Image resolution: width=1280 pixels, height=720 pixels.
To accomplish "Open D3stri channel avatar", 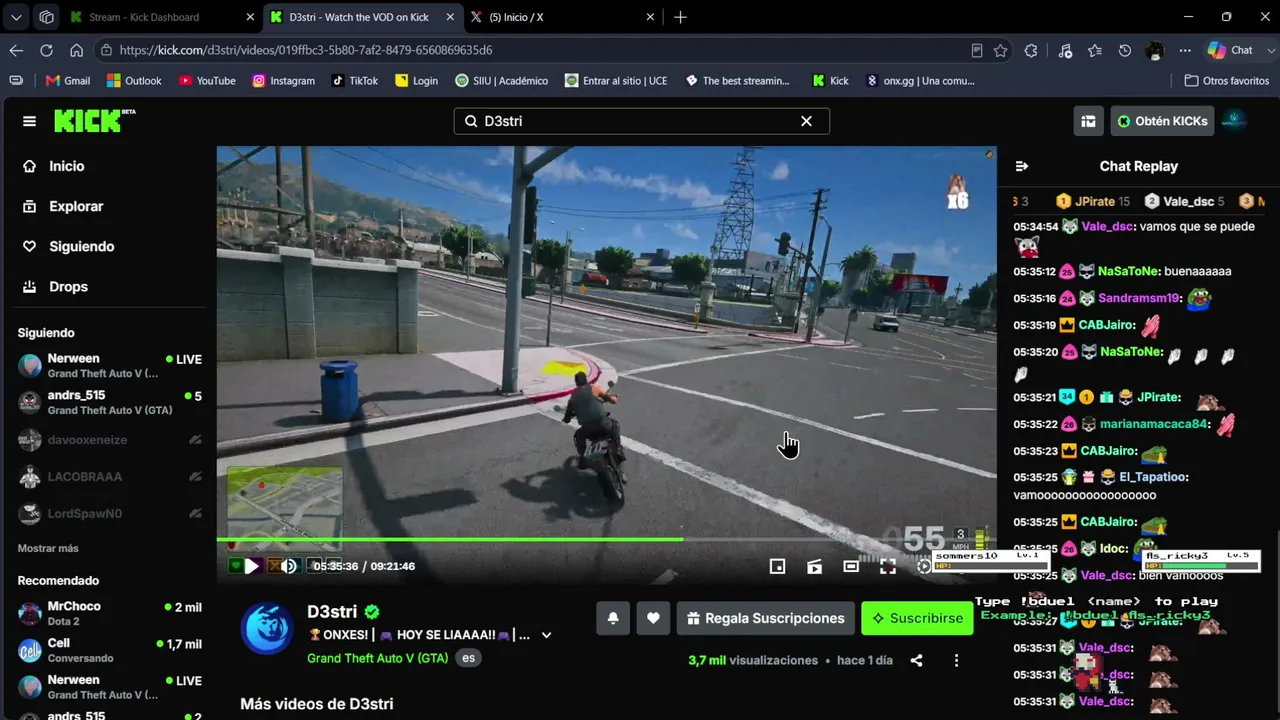I will 267,630.
